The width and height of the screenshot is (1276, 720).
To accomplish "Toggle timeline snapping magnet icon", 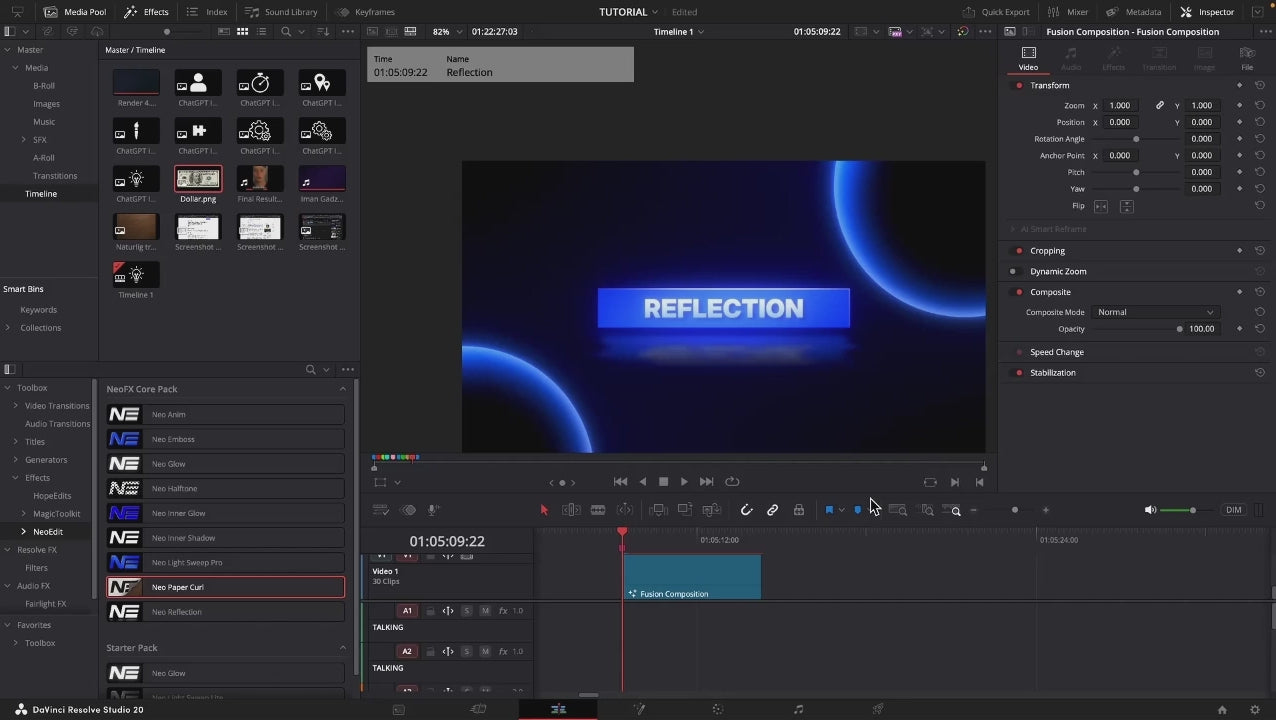I will tap(746, 510).
